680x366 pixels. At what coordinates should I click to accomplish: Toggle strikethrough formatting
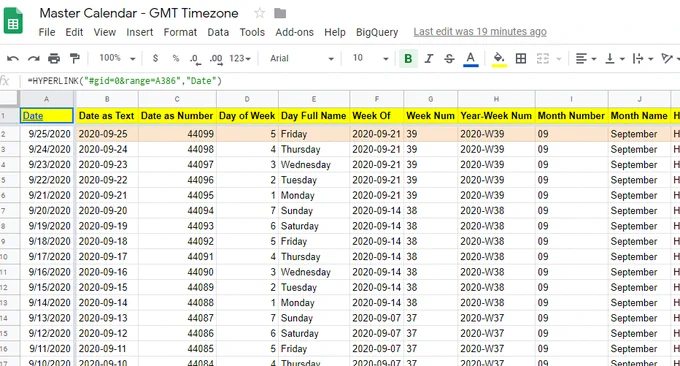click(x=449, y=59)
